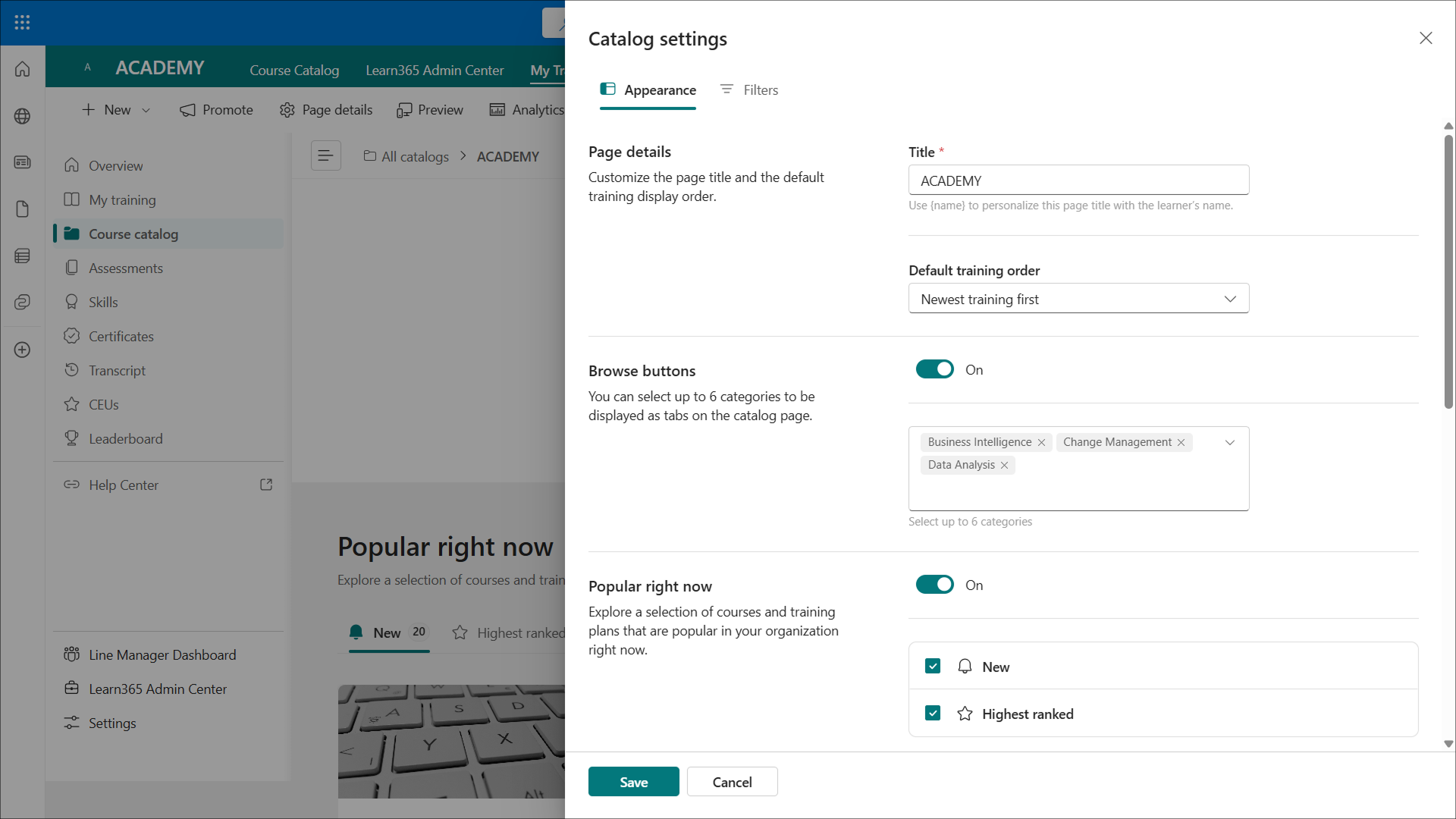Open the Default training order dropdown
The image size is (1456, 819).
point(1078,299)
